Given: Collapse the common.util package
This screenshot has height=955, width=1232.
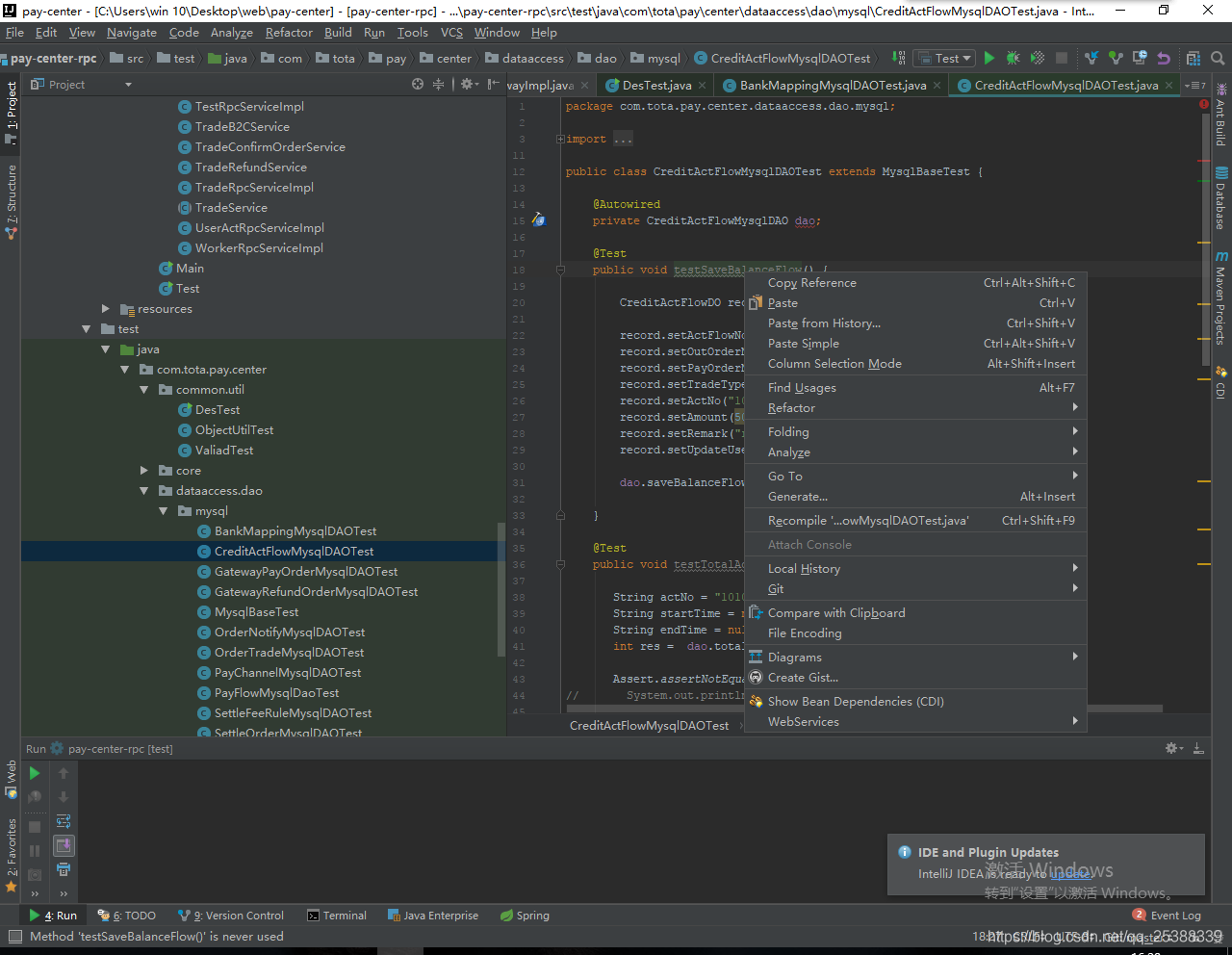Looking at the screenshot, I should click(x=144, y=390).
